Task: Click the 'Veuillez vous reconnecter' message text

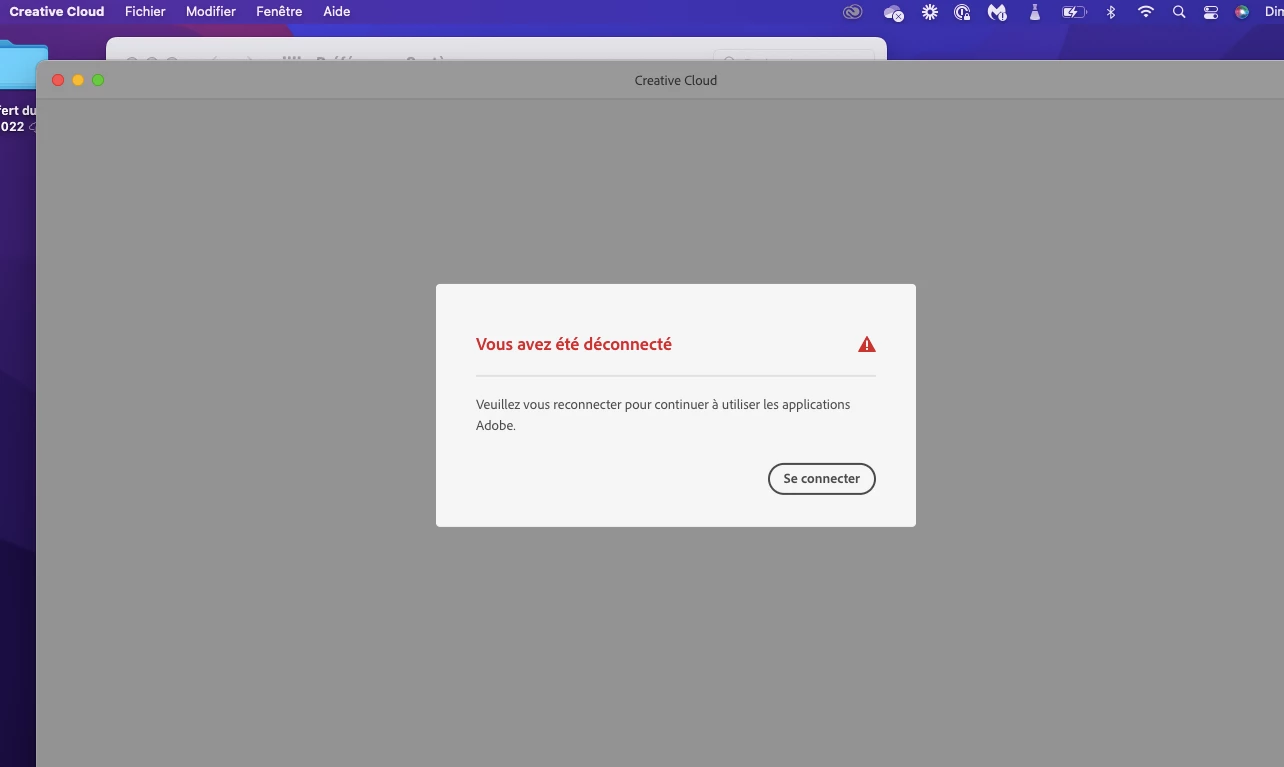Action: 663,415
